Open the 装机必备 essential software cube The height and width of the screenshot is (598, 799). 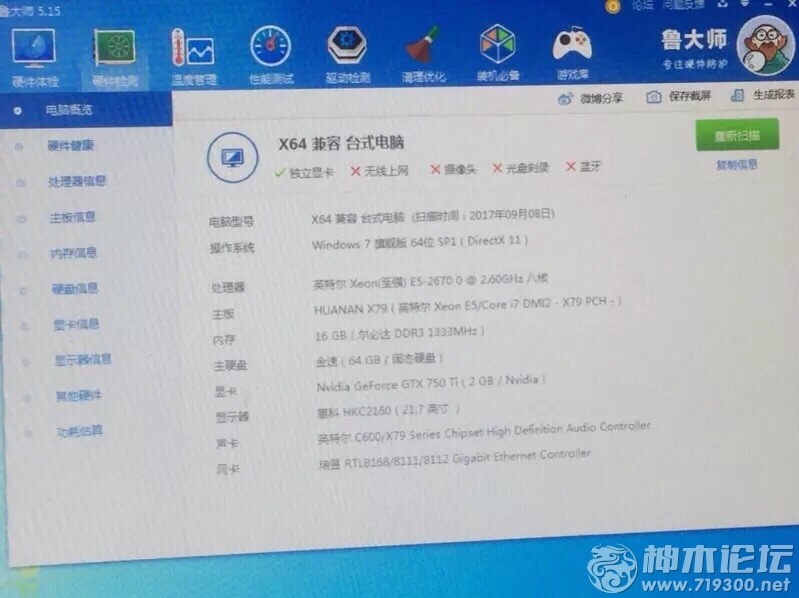point(498,53)
